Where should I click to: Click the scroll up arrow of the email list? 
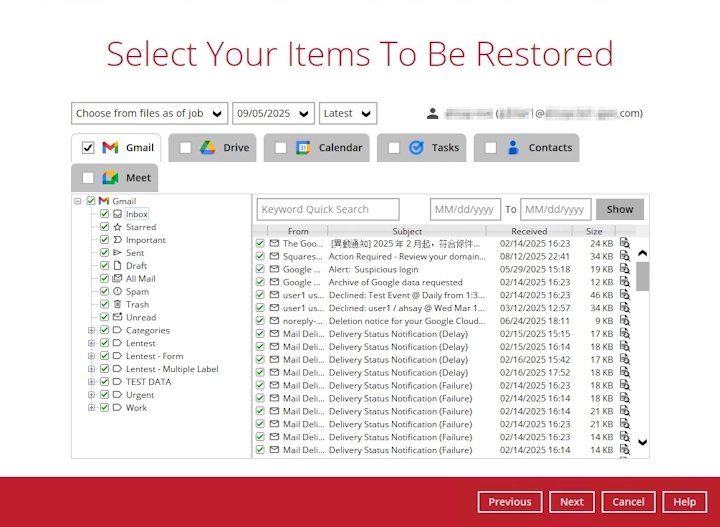642,253
